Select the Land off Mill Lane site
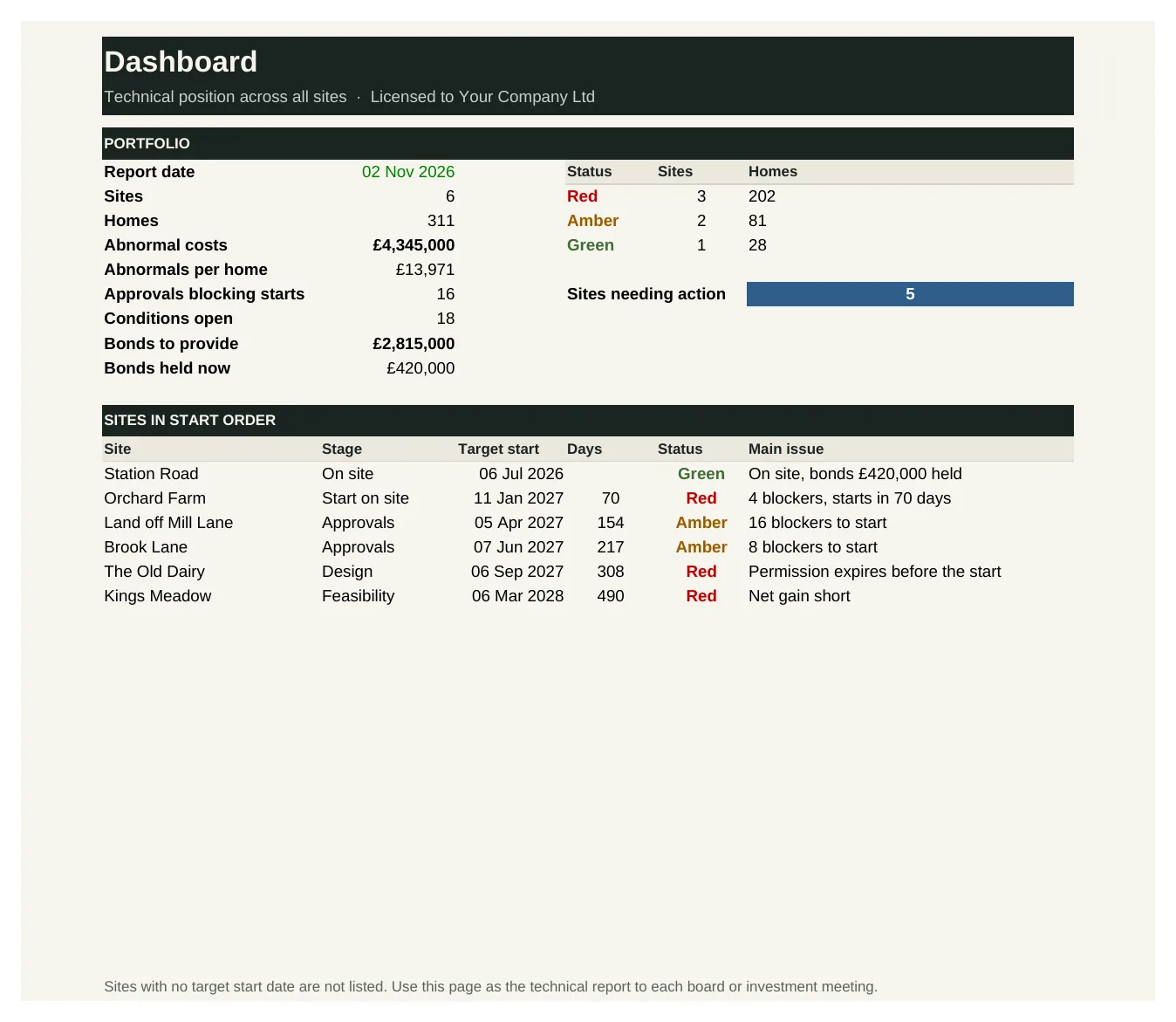The width and height of the screenshot is (1176, 1022). [168, 523]
